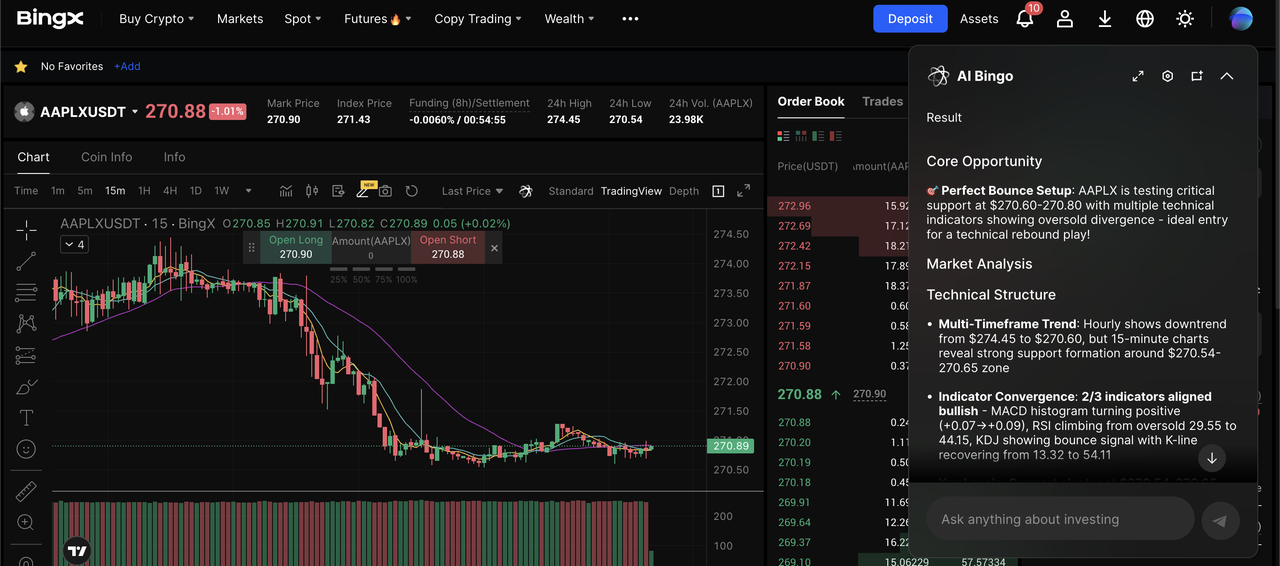
Task: Expand the AAPLXUSDT pair selector dropdown
Action: point(135,112)
